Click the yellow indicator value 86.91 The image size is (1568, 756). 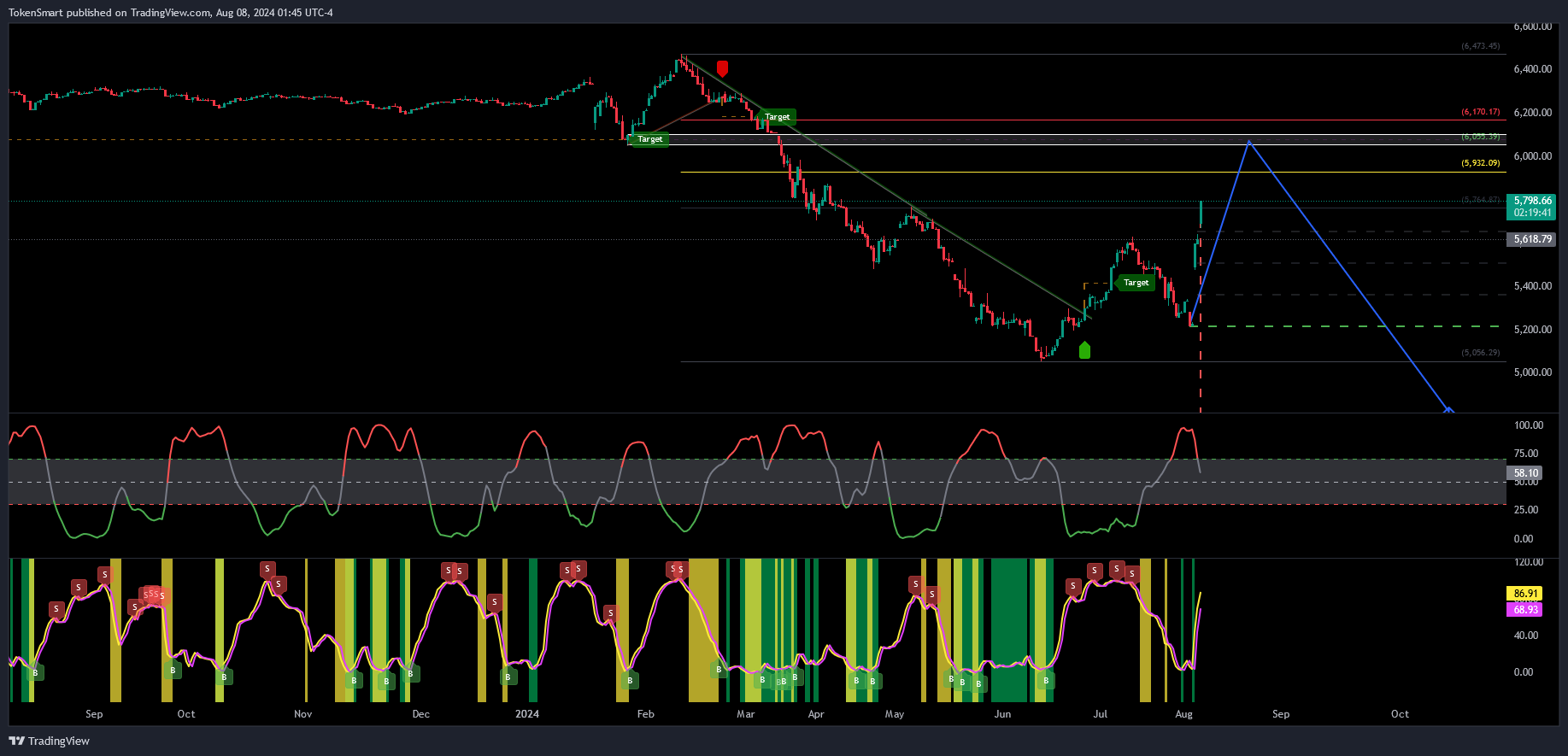pos(1525,593)
